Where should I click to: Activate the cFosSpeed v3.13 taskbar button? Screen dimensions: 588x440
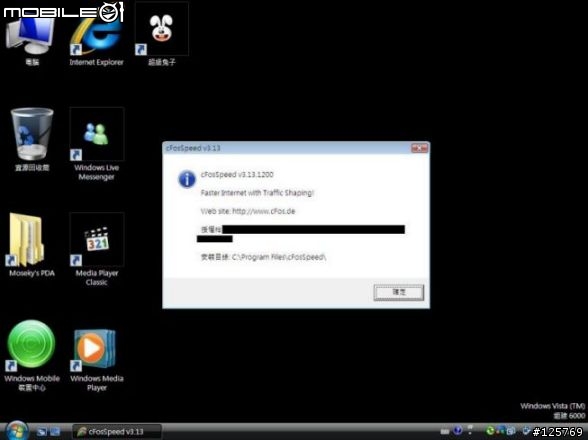click(x=117, y=432)
